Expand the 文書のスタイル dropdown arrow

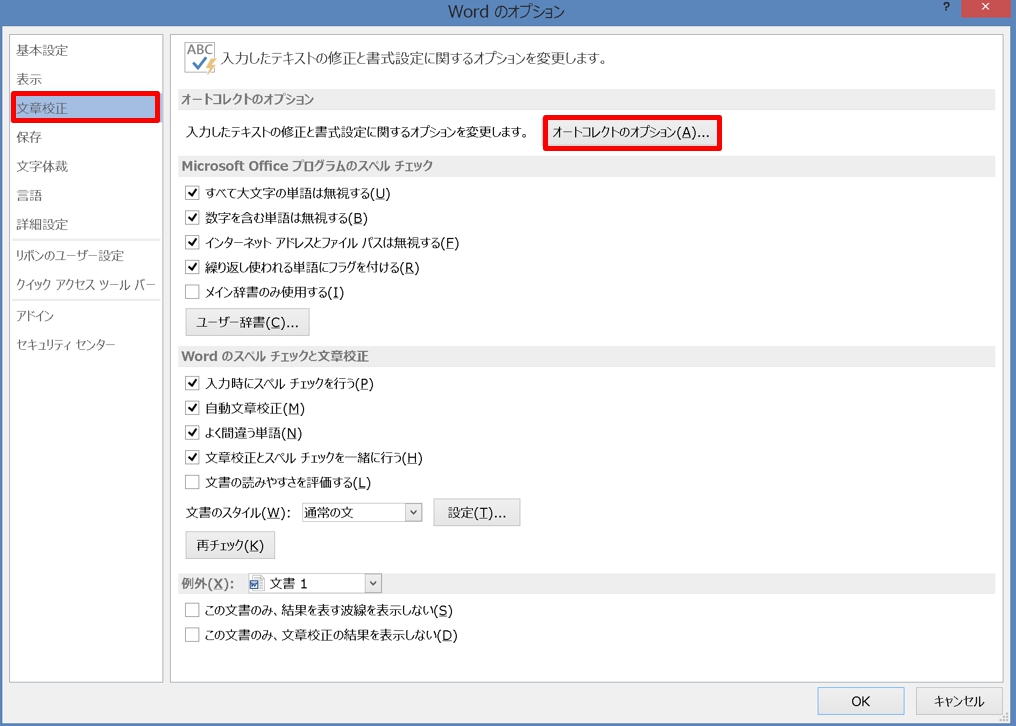click(413, 513)
